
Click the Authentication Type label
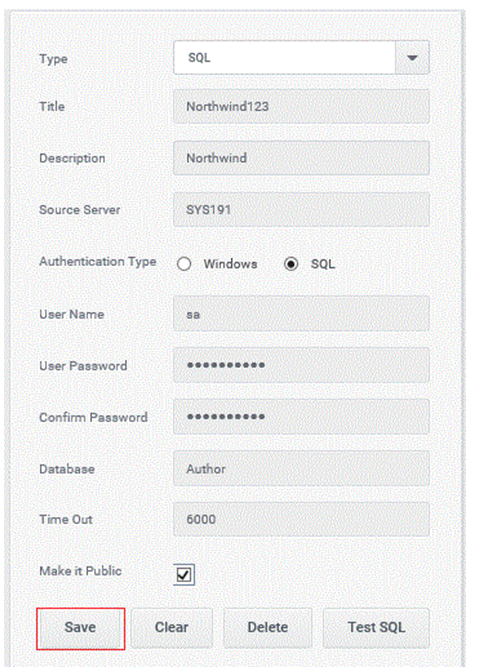pos(98,261)
